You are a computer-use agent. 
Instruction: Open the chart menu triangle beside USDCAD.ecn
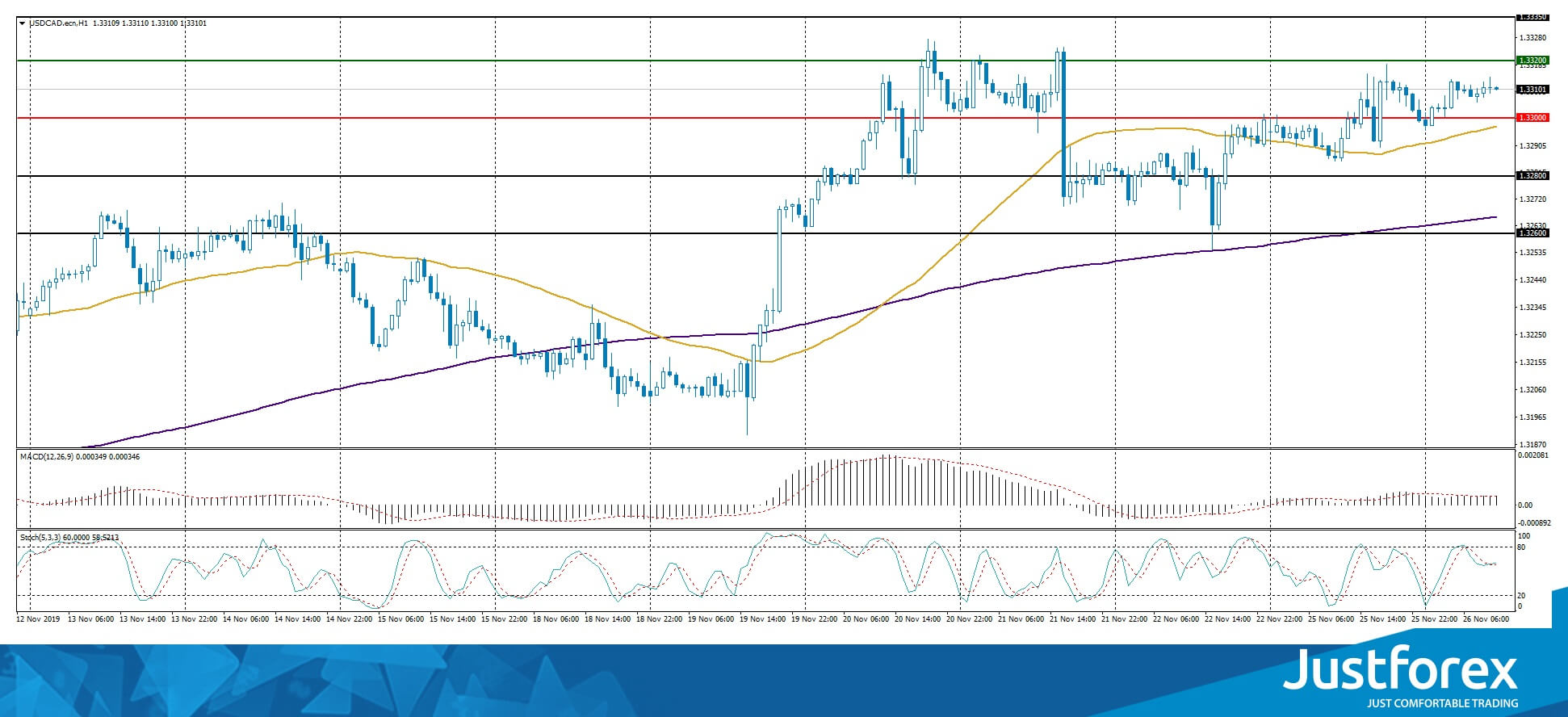[22, 23]
